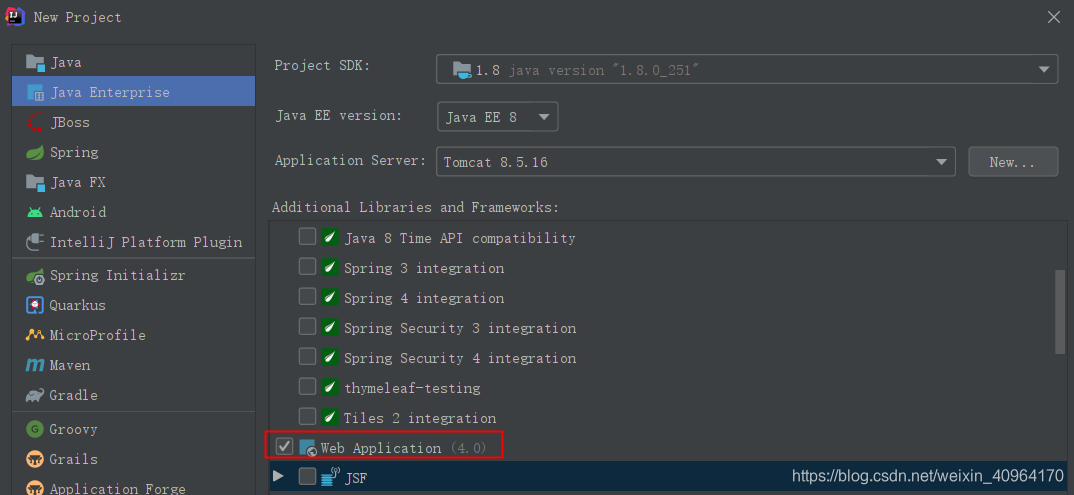The image size is (1074, 495).
Task: Open the Application Server Tomcat dropdown
Action: pos(695,162)
